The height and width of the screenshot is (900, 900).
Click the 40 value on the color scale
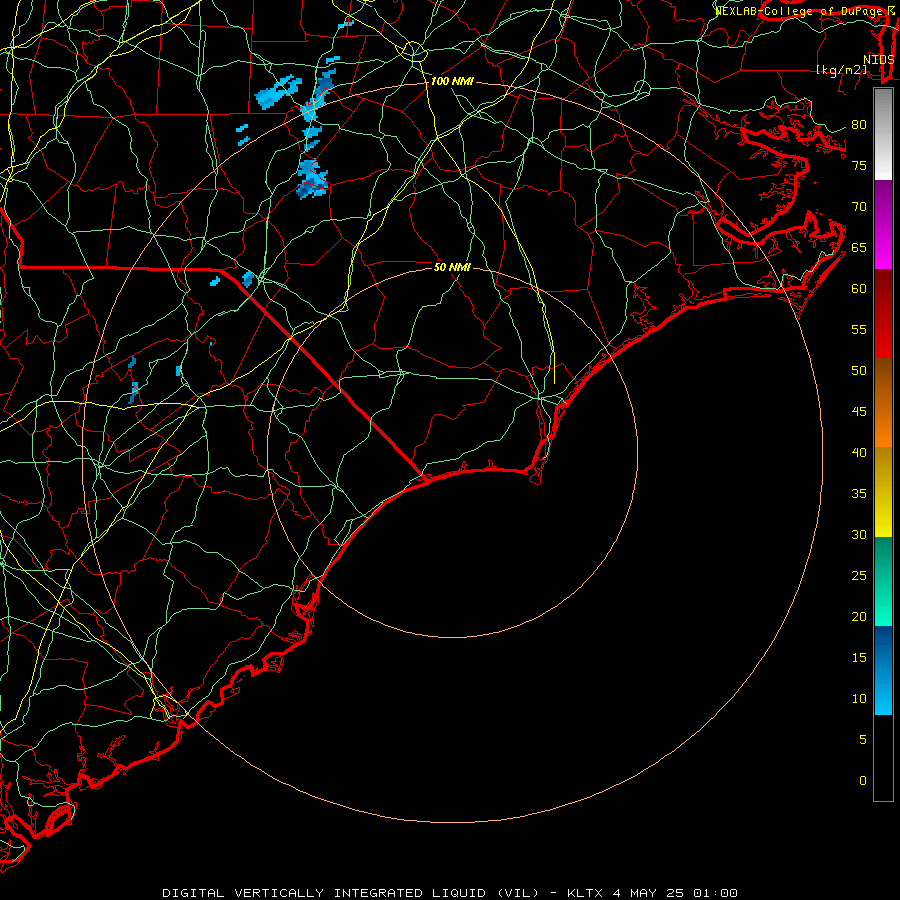(859, 453)
